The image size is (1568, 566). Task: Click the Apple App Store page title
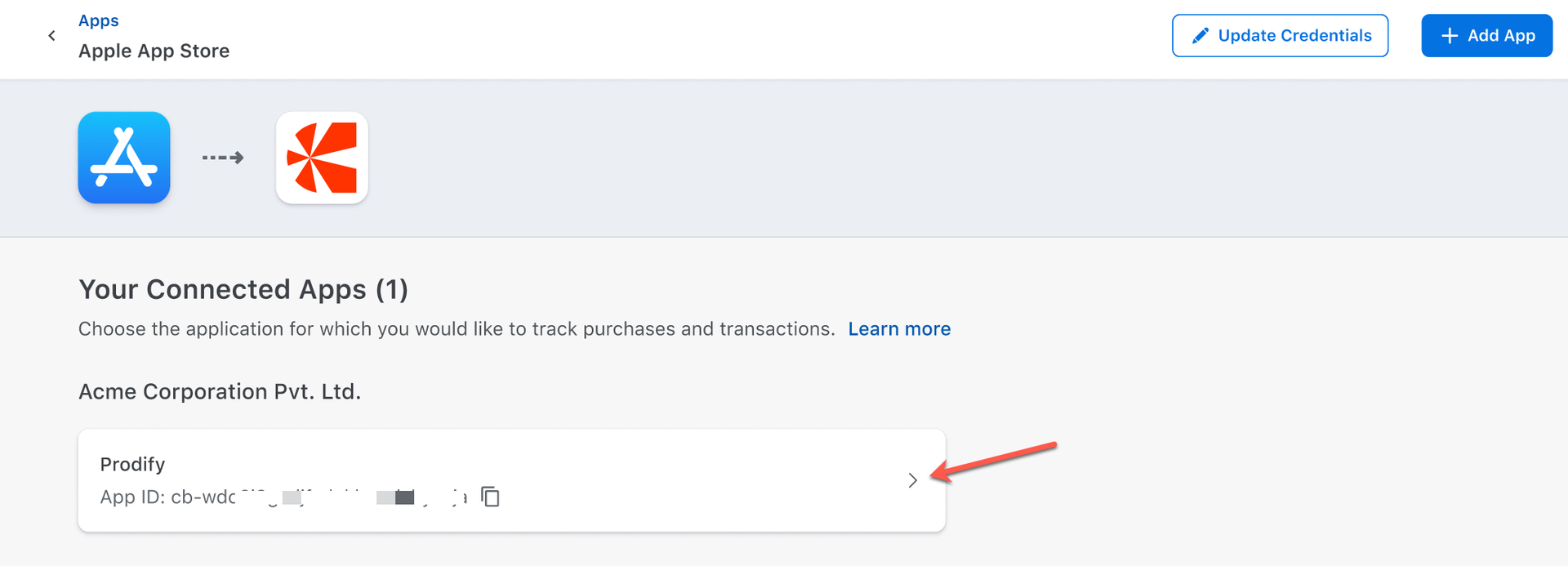tap(154, 51)
